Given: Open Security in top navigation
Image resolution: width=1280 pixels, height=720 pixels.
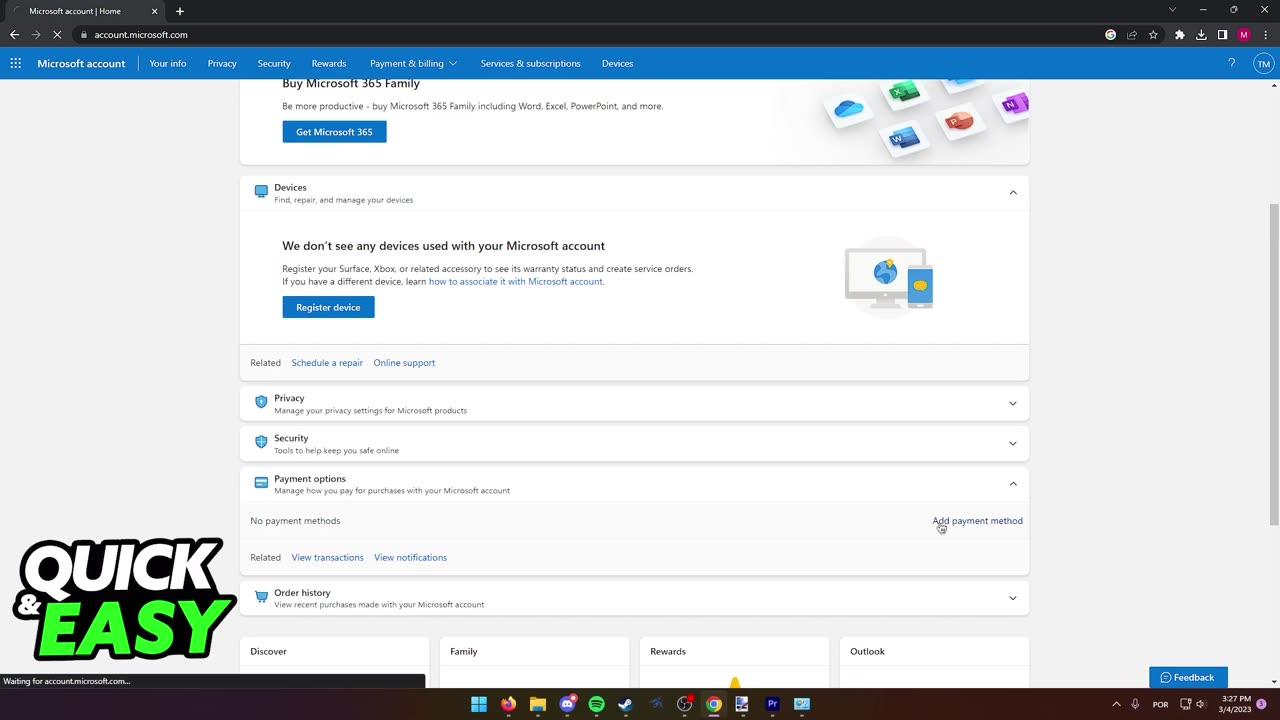Looking at the screenshot, I should point(274,63).
